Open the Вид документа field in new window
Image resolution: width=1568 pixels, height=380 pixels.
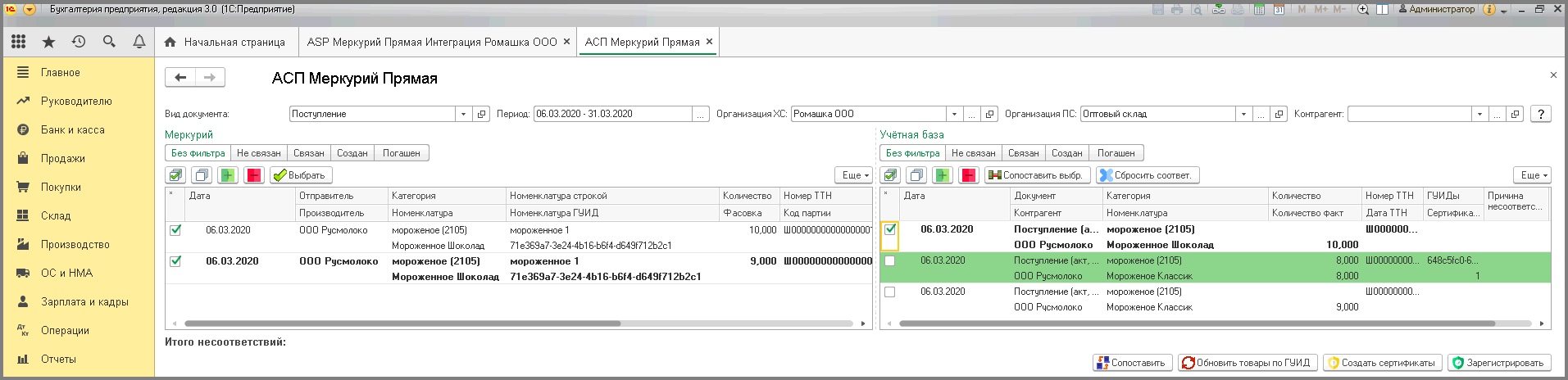[482, 114]
